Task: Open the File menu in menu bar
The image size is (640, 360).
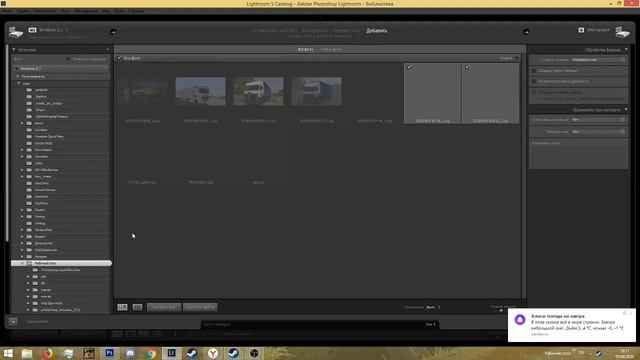Action: click(7, 11)
